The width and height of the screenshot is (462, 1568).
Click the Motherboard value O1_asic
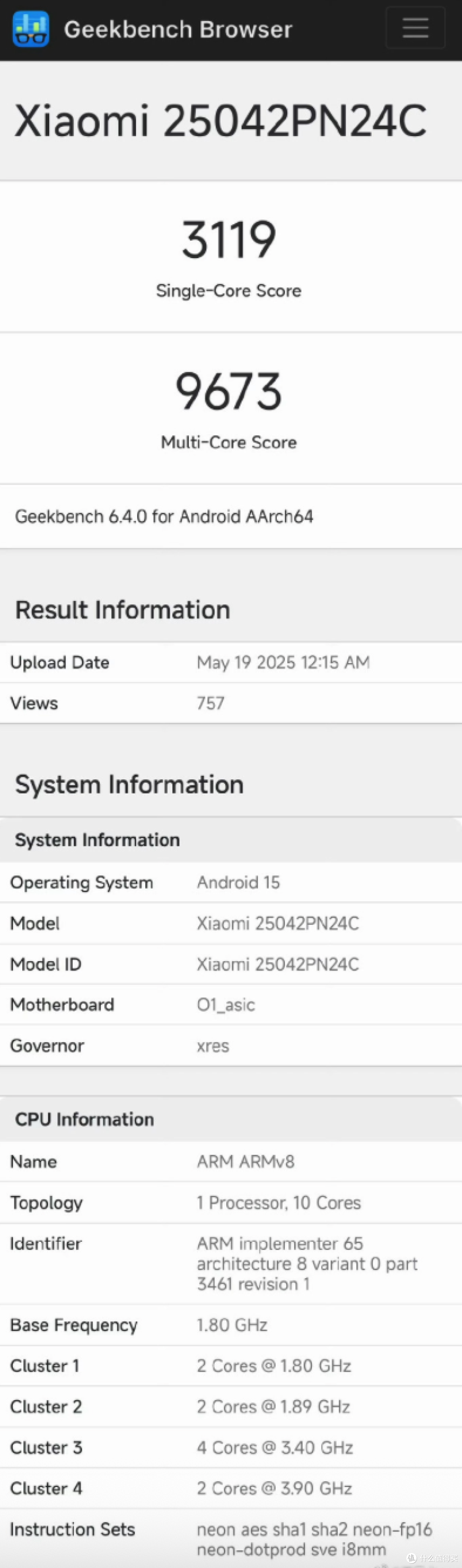(x=225, y=1005)
